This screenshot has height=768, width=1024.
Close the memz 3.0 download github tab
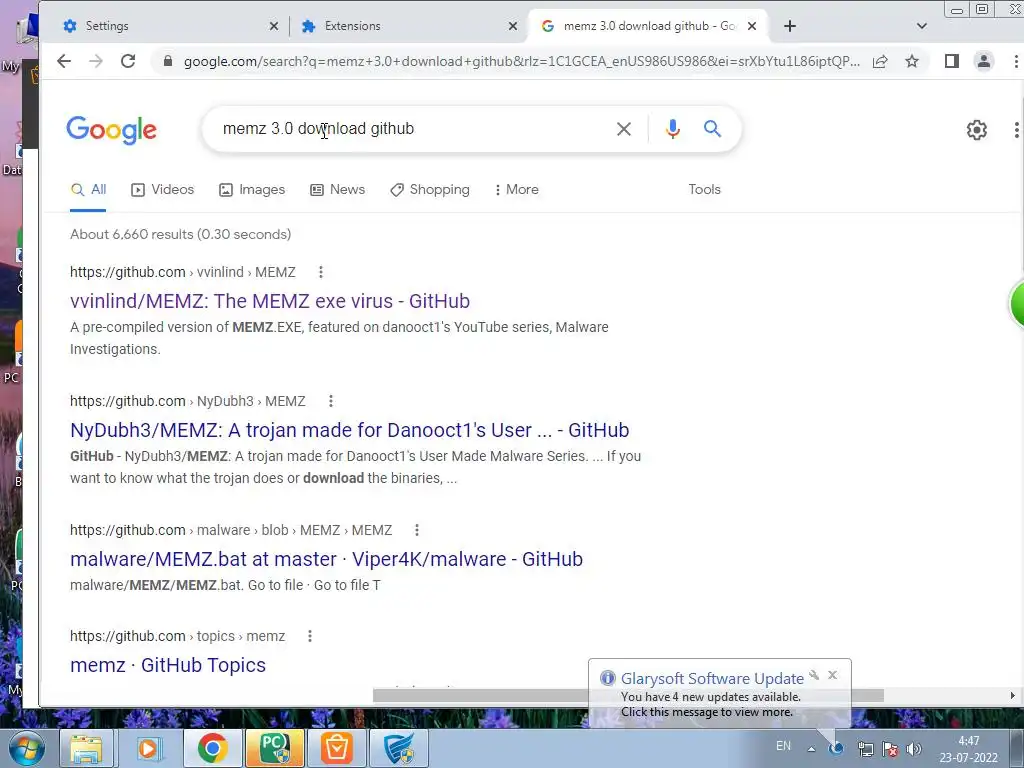[752, 26]
